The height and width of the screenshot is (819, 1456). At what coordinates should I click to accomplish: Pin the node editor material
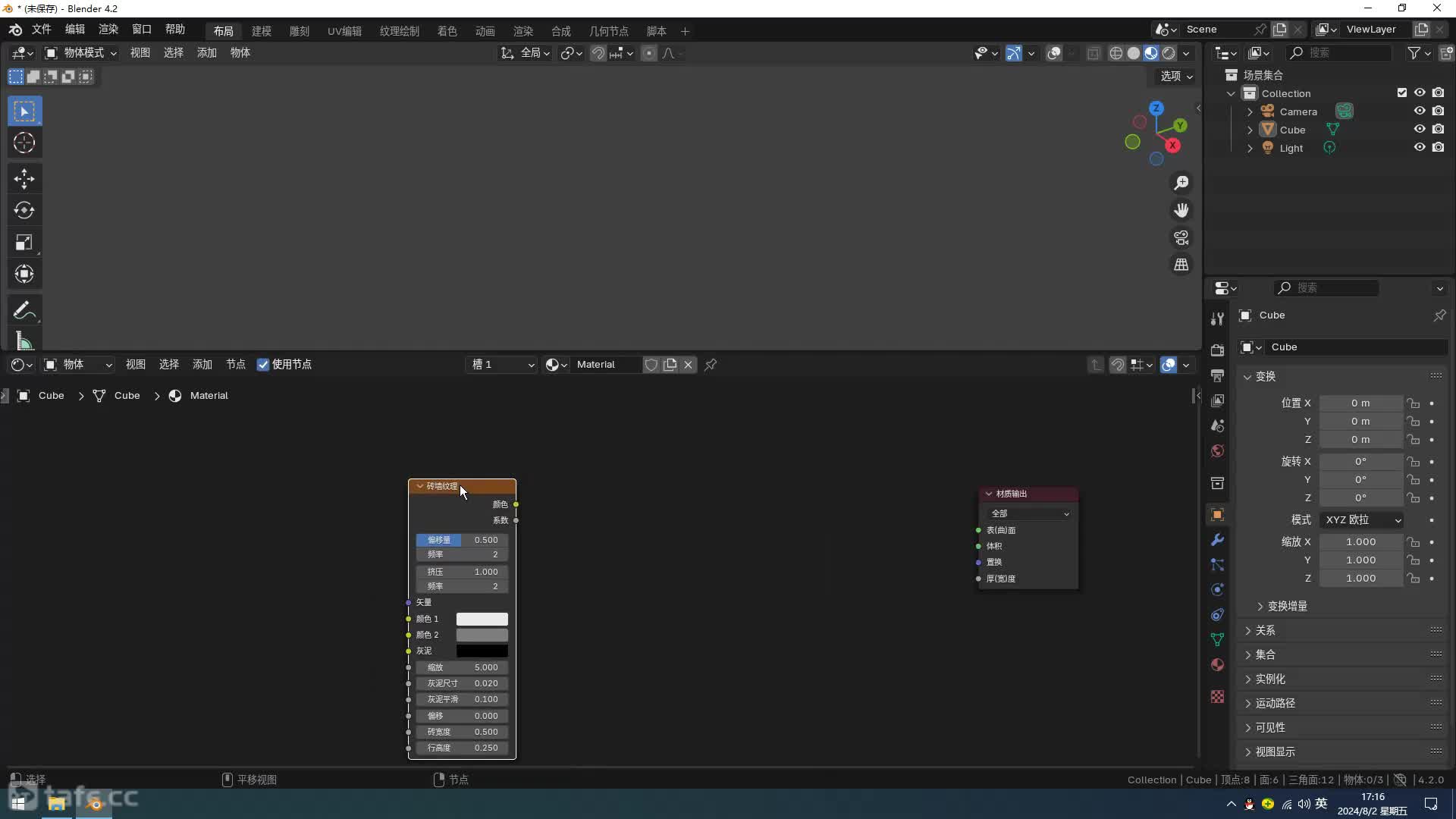(x=711, y=365)
